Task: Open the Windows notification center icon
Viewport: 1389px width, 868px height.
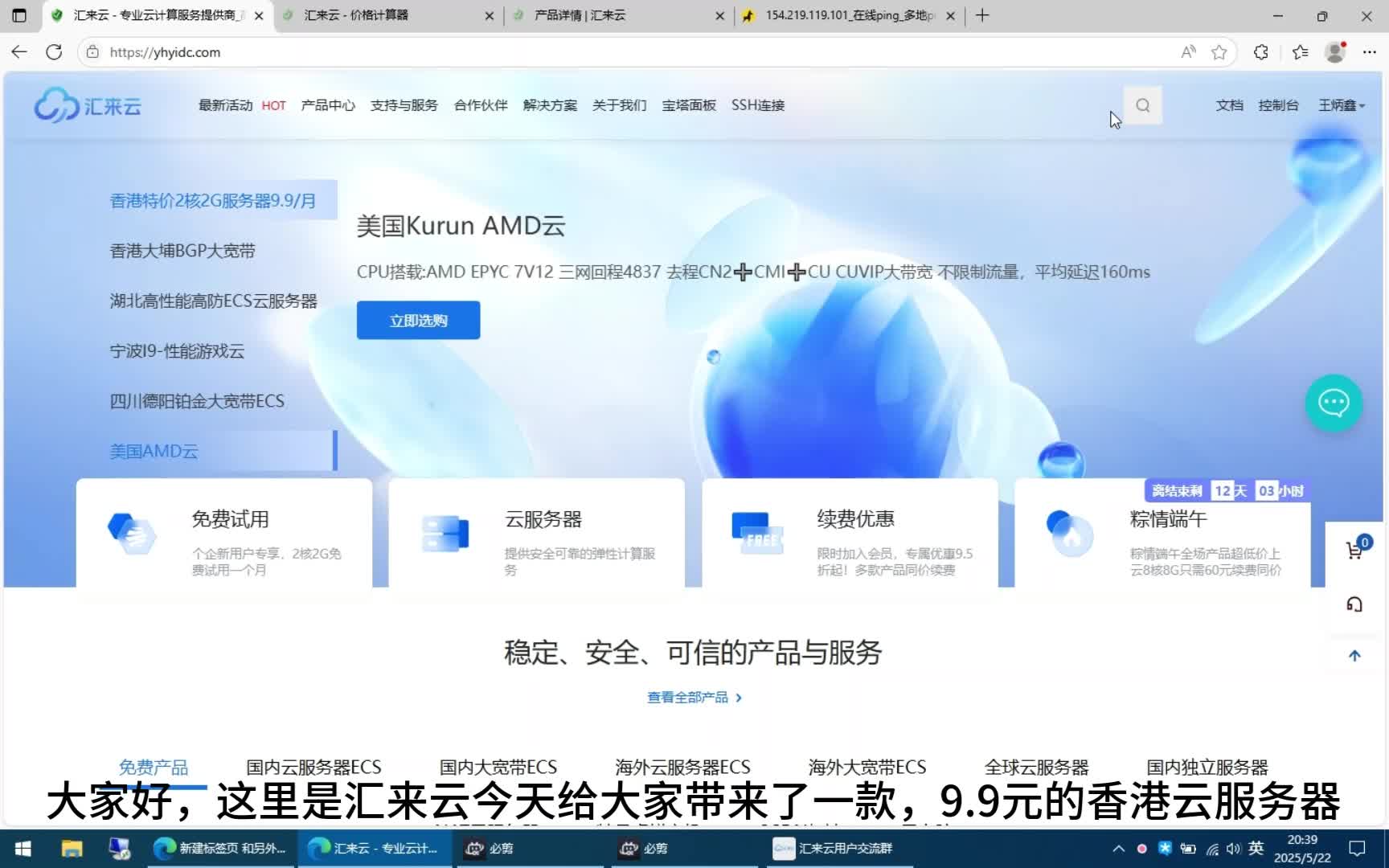Action: [x=1358, y=849]
